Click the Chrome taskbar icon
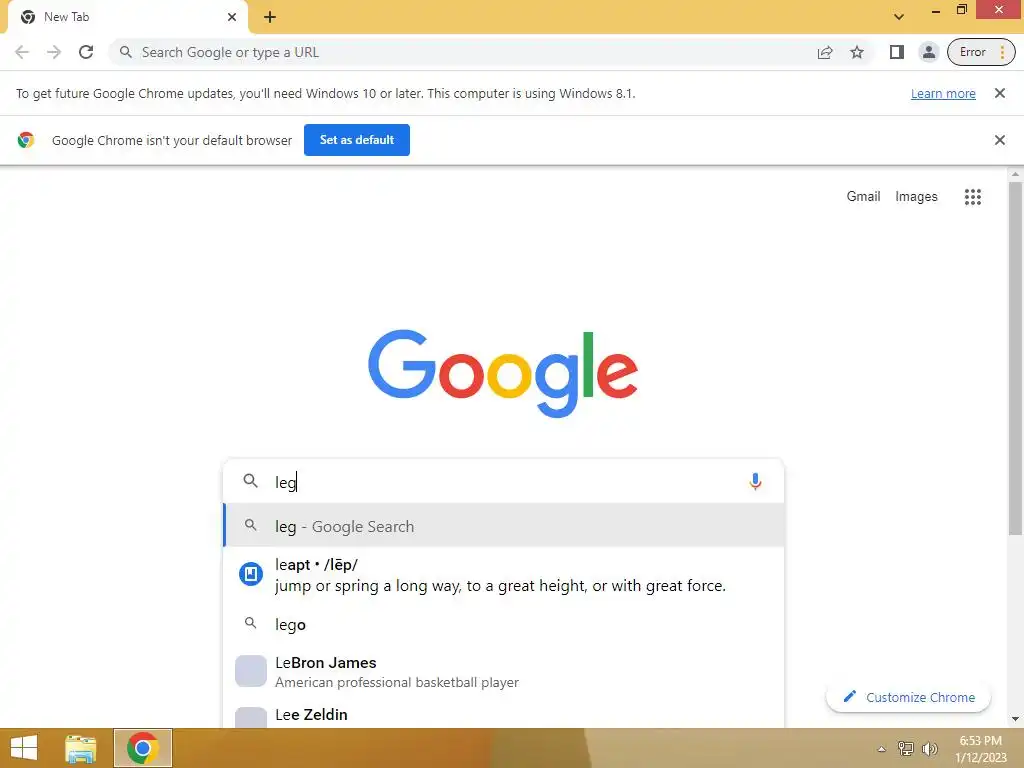1024x768 pixels. [142, 748]
